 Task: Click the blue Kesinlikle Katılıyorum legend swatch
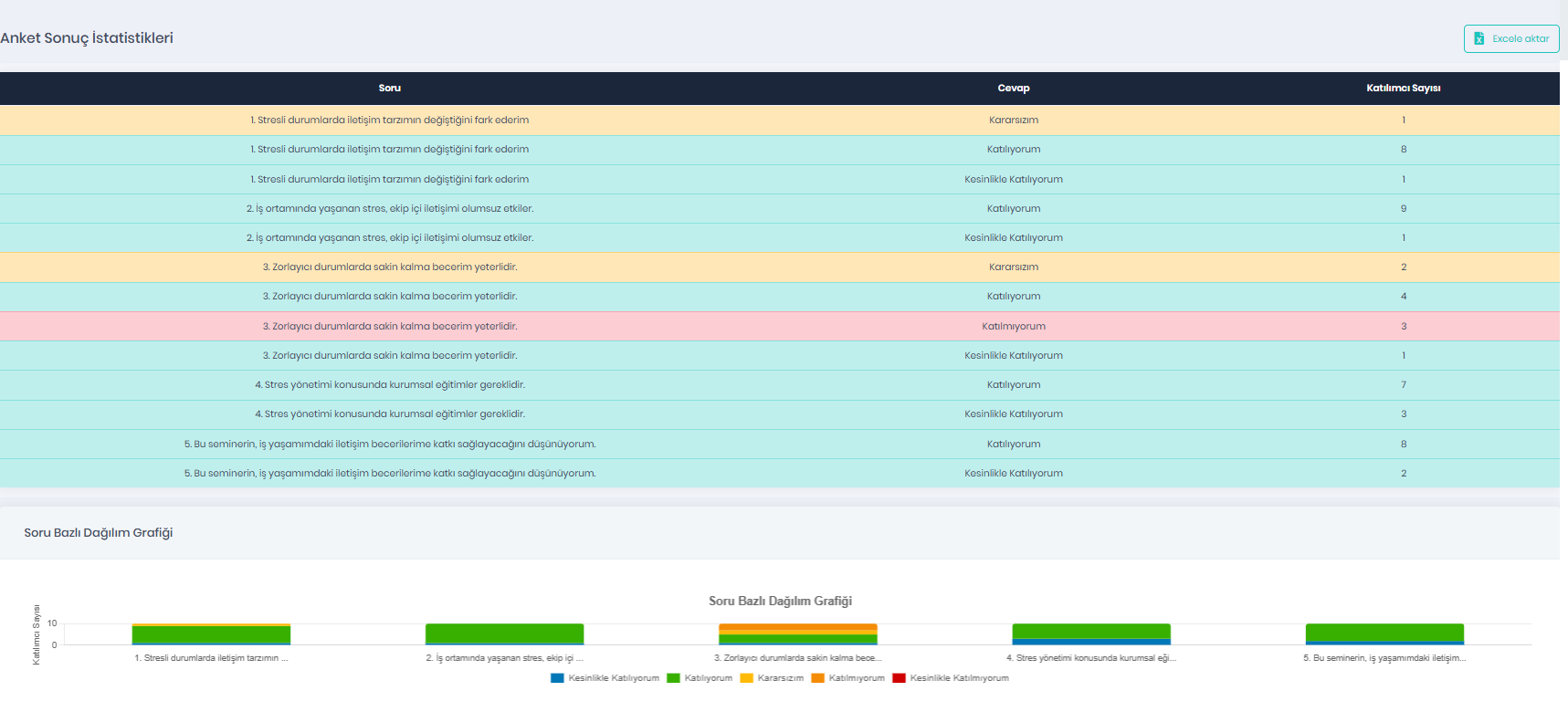tap(557, 678)
